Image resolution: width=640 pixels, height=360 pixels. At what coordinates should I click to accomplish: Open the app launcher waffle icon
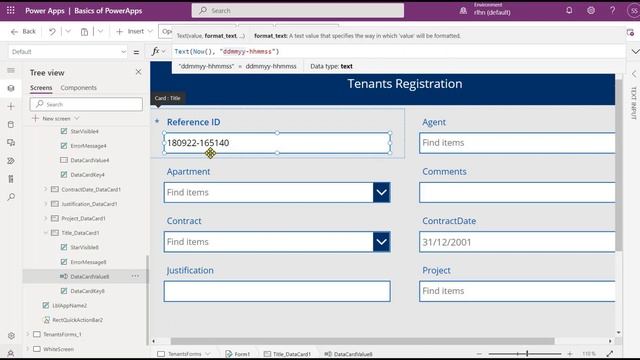11,10
